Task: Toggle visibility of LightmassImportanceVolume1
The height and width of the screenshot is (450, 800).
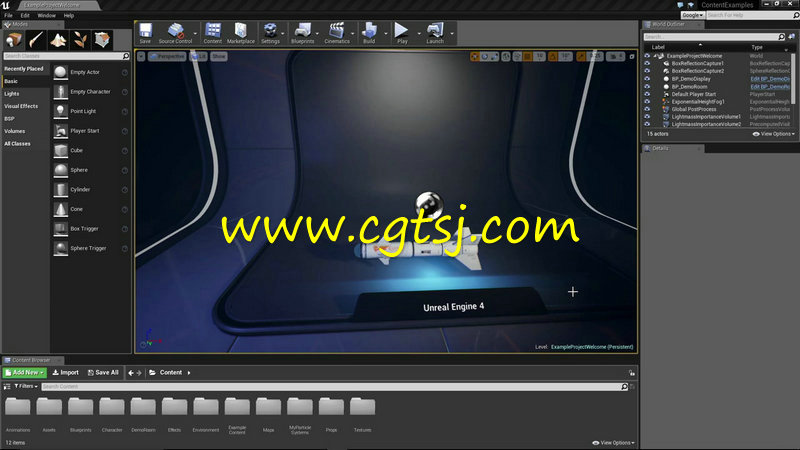Action: pyautogui.click(x=647, y=117)
